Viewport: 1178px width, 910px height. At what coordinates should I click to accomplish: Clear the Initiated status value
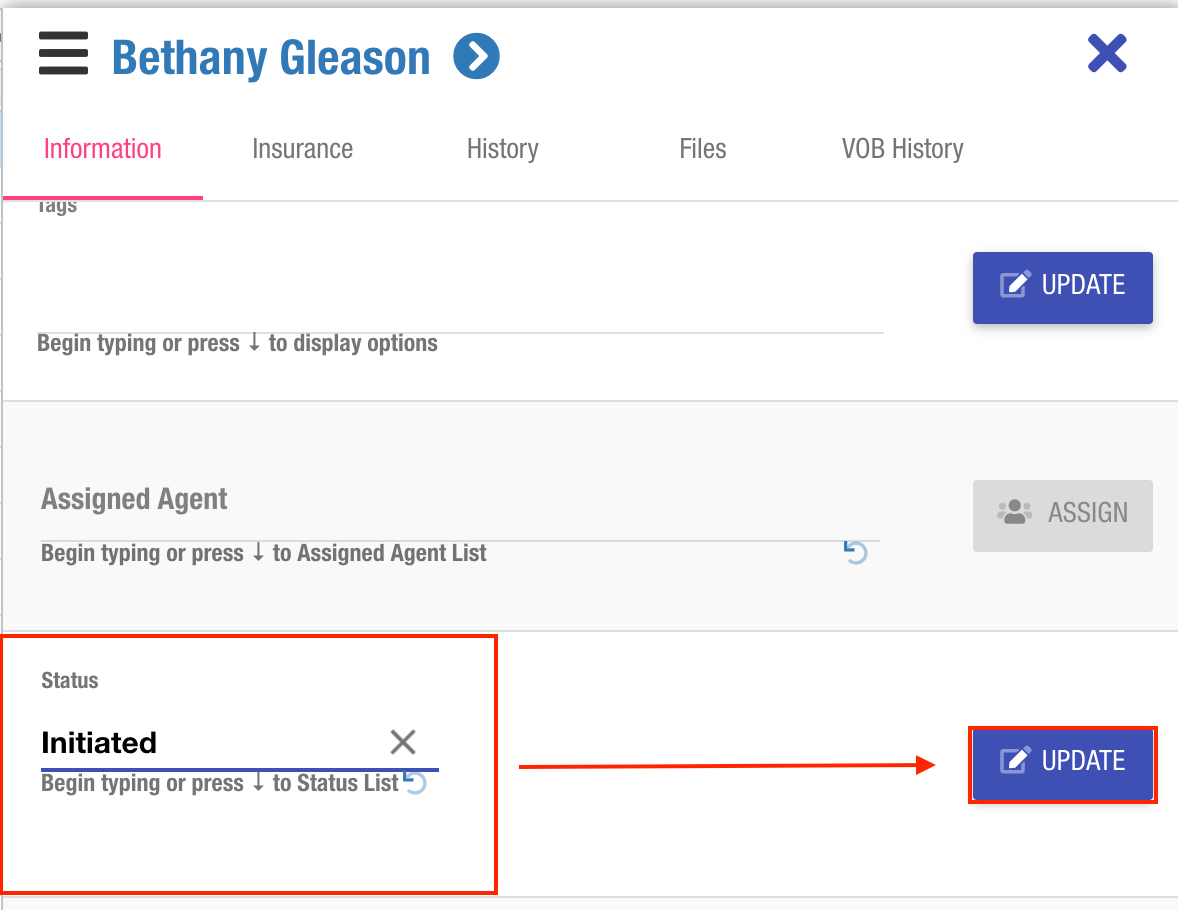pos(403,742)
